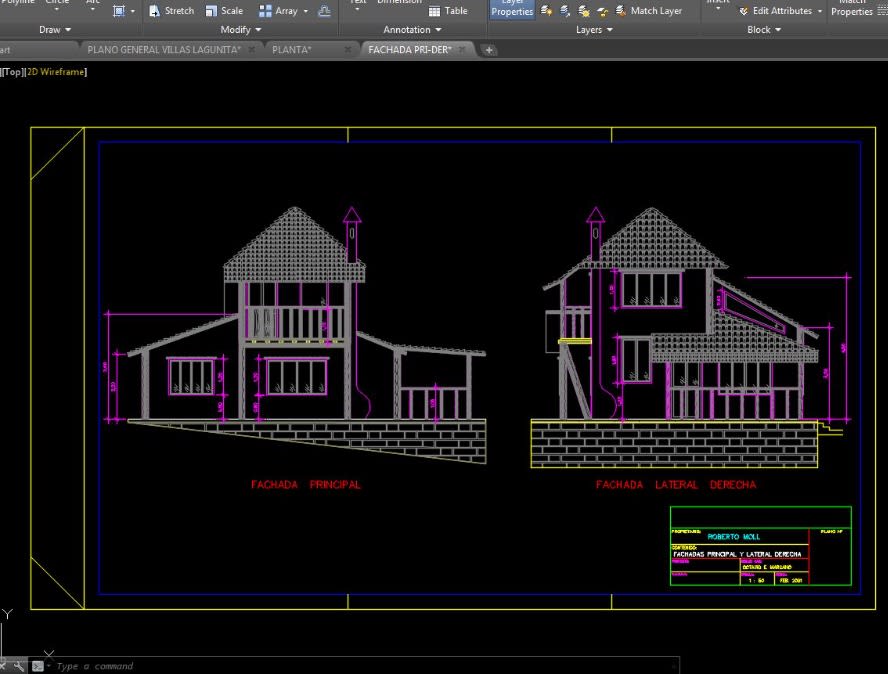Viewport: 888px width, 674px height.
Task: Expand the Annotation panel dropdown
Action: 412,29
